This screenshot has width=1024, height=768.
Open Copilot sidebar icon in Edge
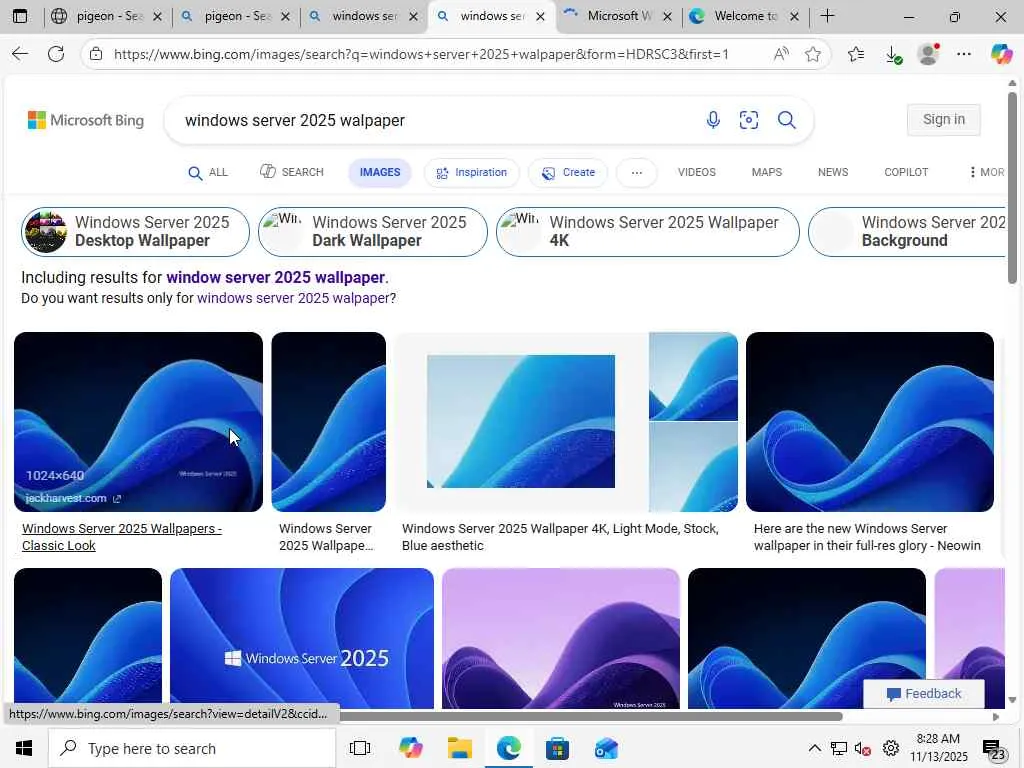point(1000,54)
